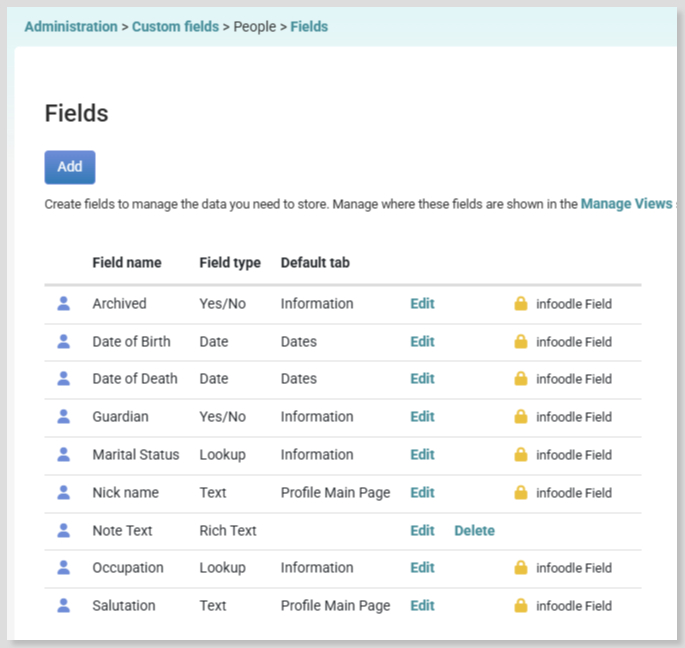Click the person icon next to Guardian
The height and width of the screenshot is (648, 685).
coord(64,416)
